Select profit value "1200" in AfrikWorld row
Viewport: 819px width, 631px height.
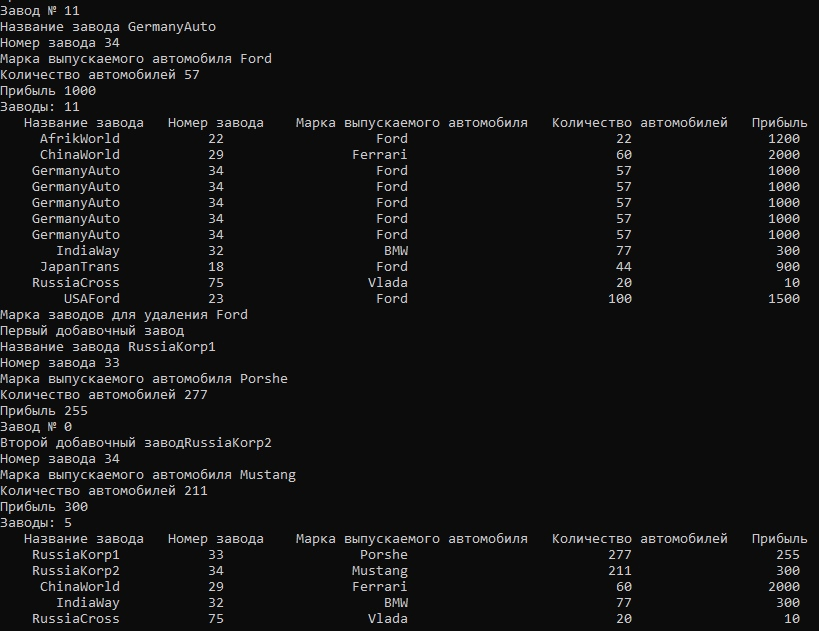pyautogui.click(x=783, y=139)
